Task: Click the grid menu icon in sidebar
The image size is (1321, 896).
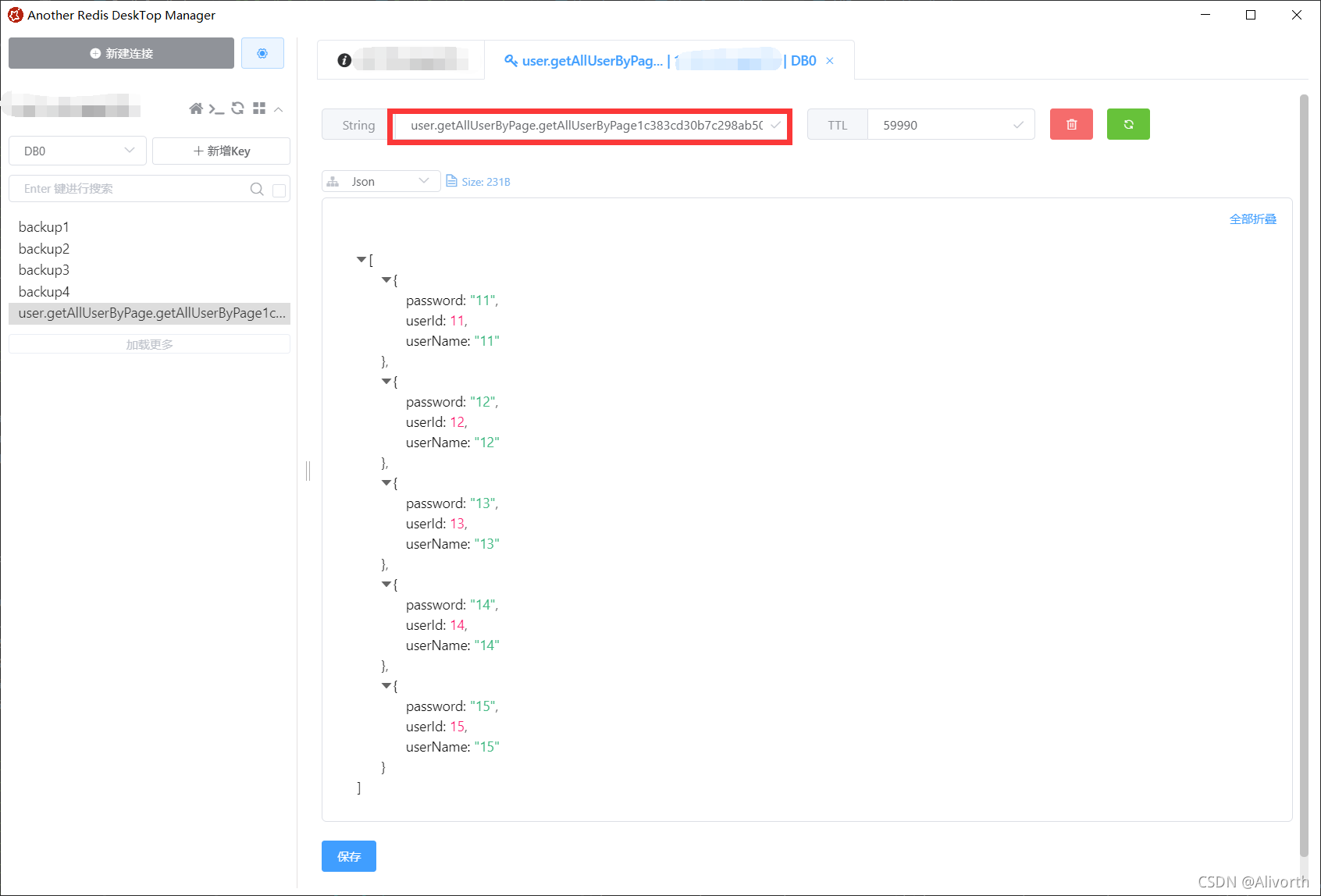Action: coord(259,108)
